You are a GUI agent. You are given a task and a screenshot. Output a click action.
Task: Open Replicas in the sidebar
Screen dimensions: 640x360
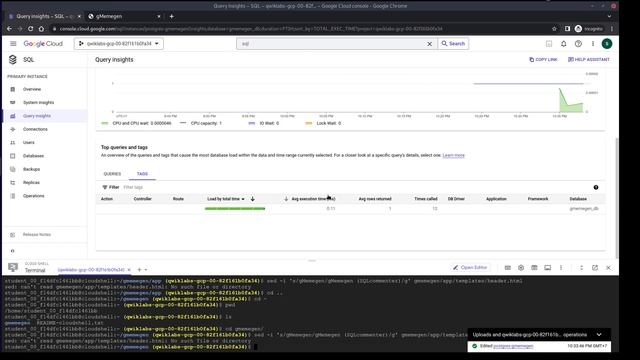pyautogui.click(x=31, y=182)
